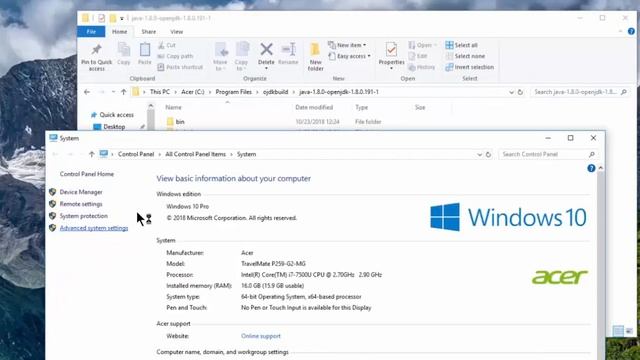Click All Control Panel Items breadcrumb

click(196, 154)
